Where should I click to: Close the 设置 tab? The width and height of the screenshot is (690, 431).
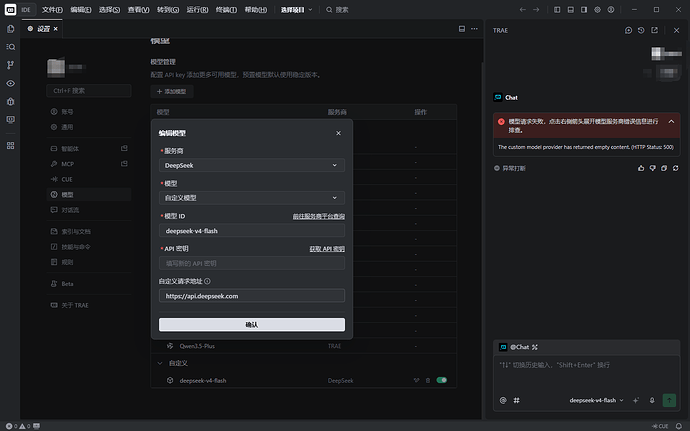click(55, 29)
